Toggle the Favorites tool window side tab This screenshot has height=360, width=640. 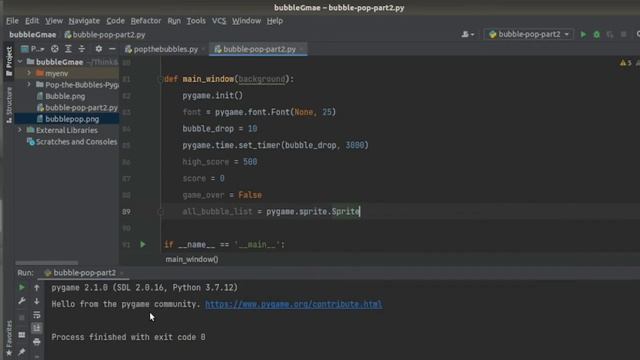pos(9,338)
